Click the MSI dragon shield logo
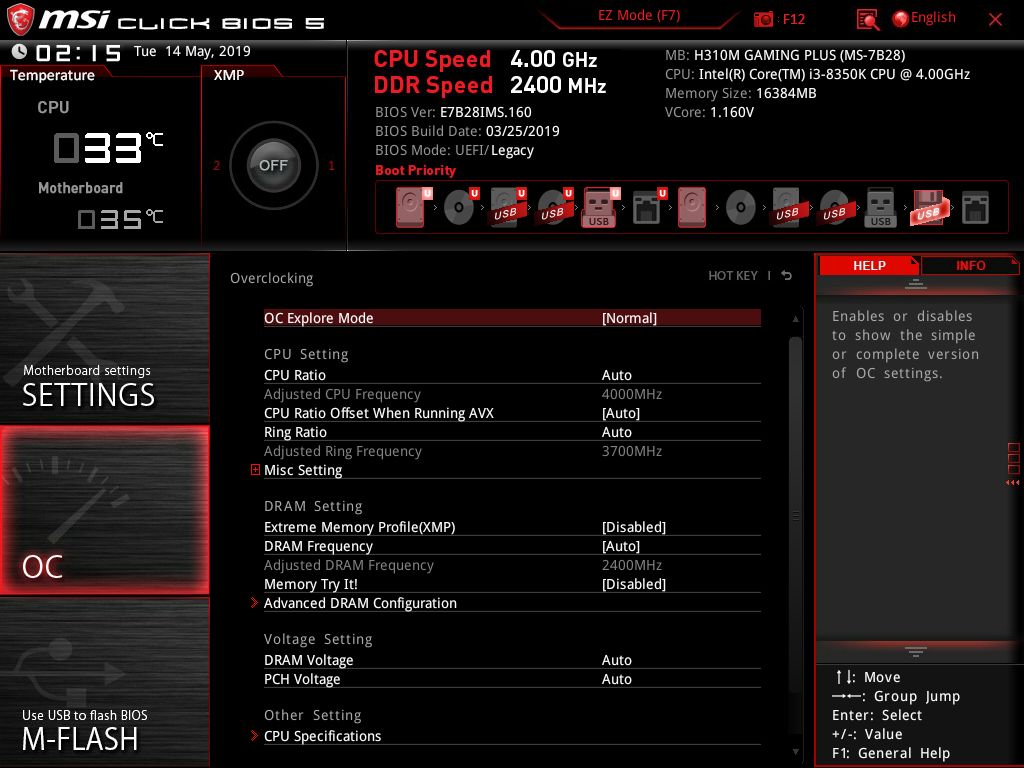The image size is (1024, 768). (20, 19)
